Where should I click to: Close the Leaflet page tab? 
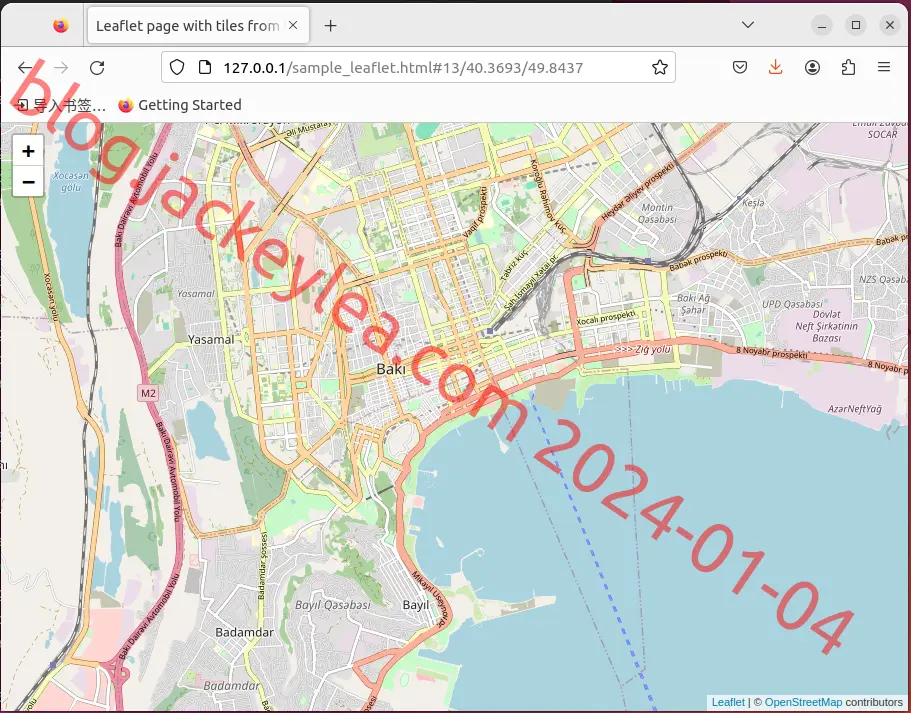point(293,25)
